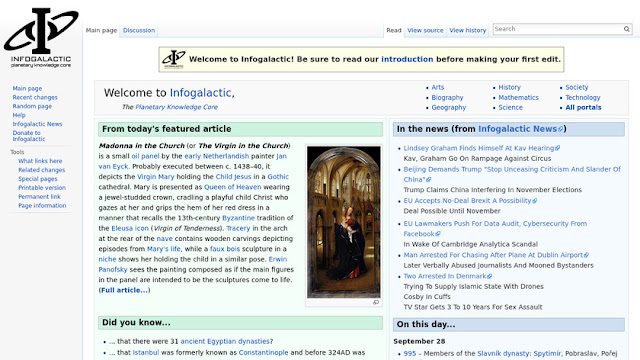The height and width of the screenshot is (360, 640).
Task: Click the Full article... link
Action: (124, 290)
